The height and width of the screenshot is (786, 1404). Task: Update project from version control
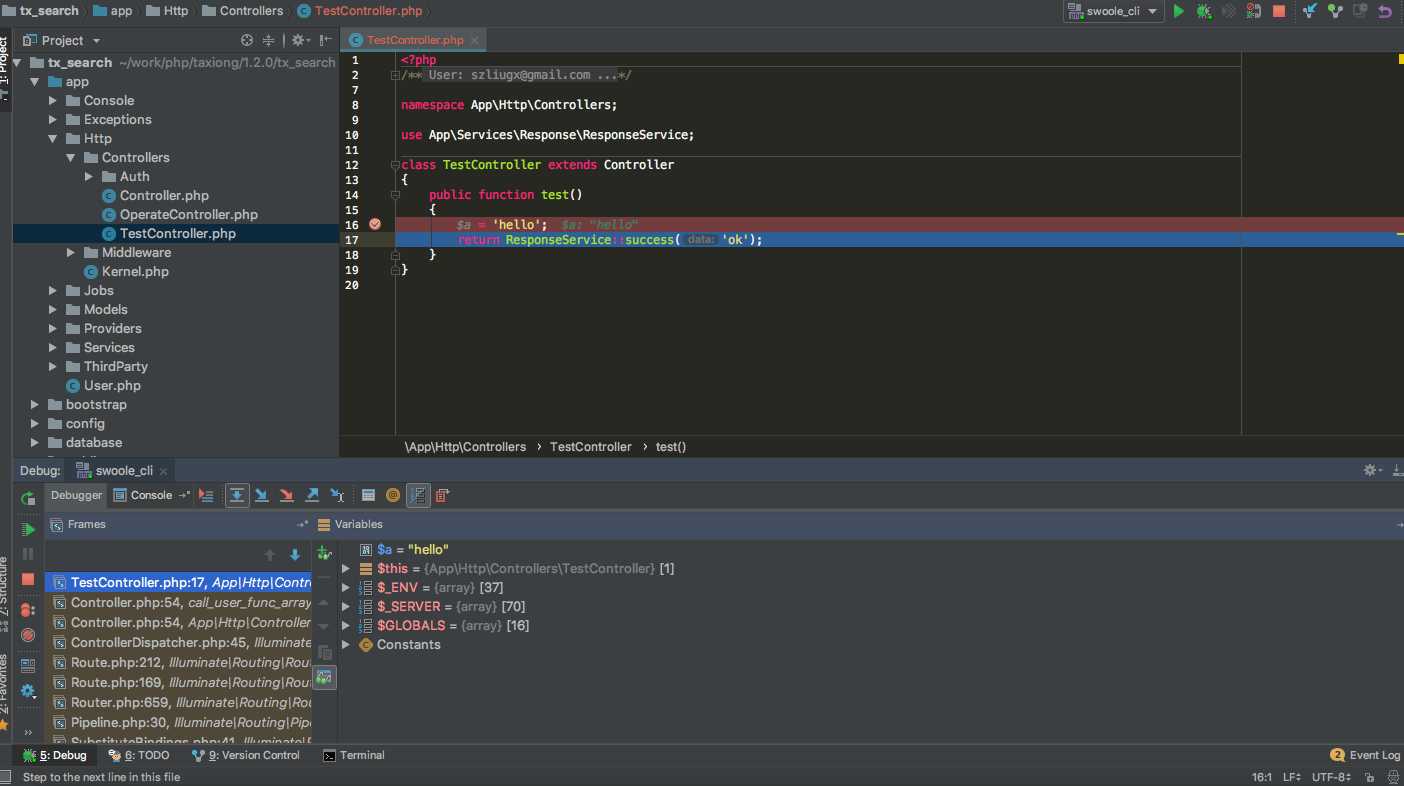1309,11
